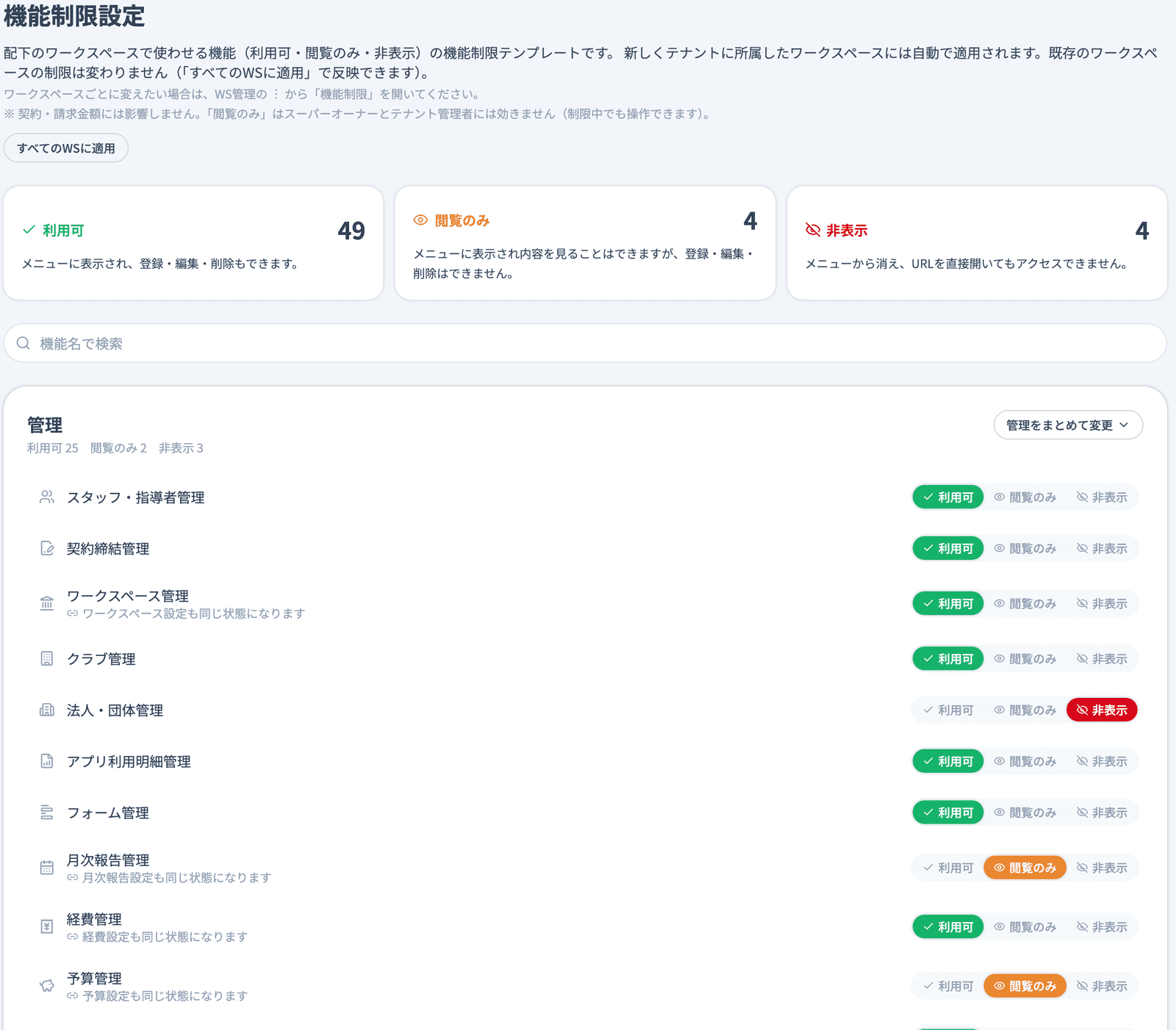Set ワークスペース管理 to 閲覧のみ

pos(1025,604)
